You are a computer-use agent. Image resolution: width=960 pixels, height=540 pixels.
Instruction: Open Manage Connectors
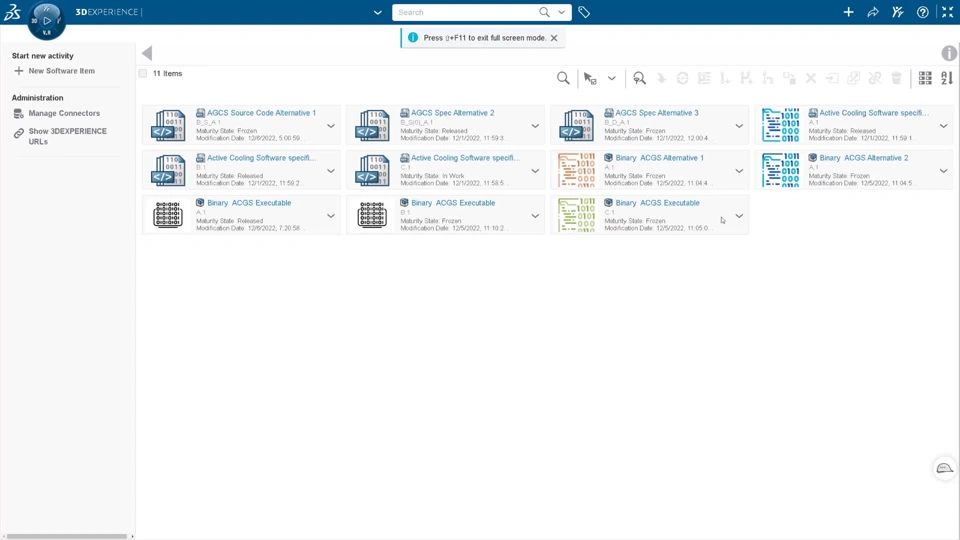point(64,113)
